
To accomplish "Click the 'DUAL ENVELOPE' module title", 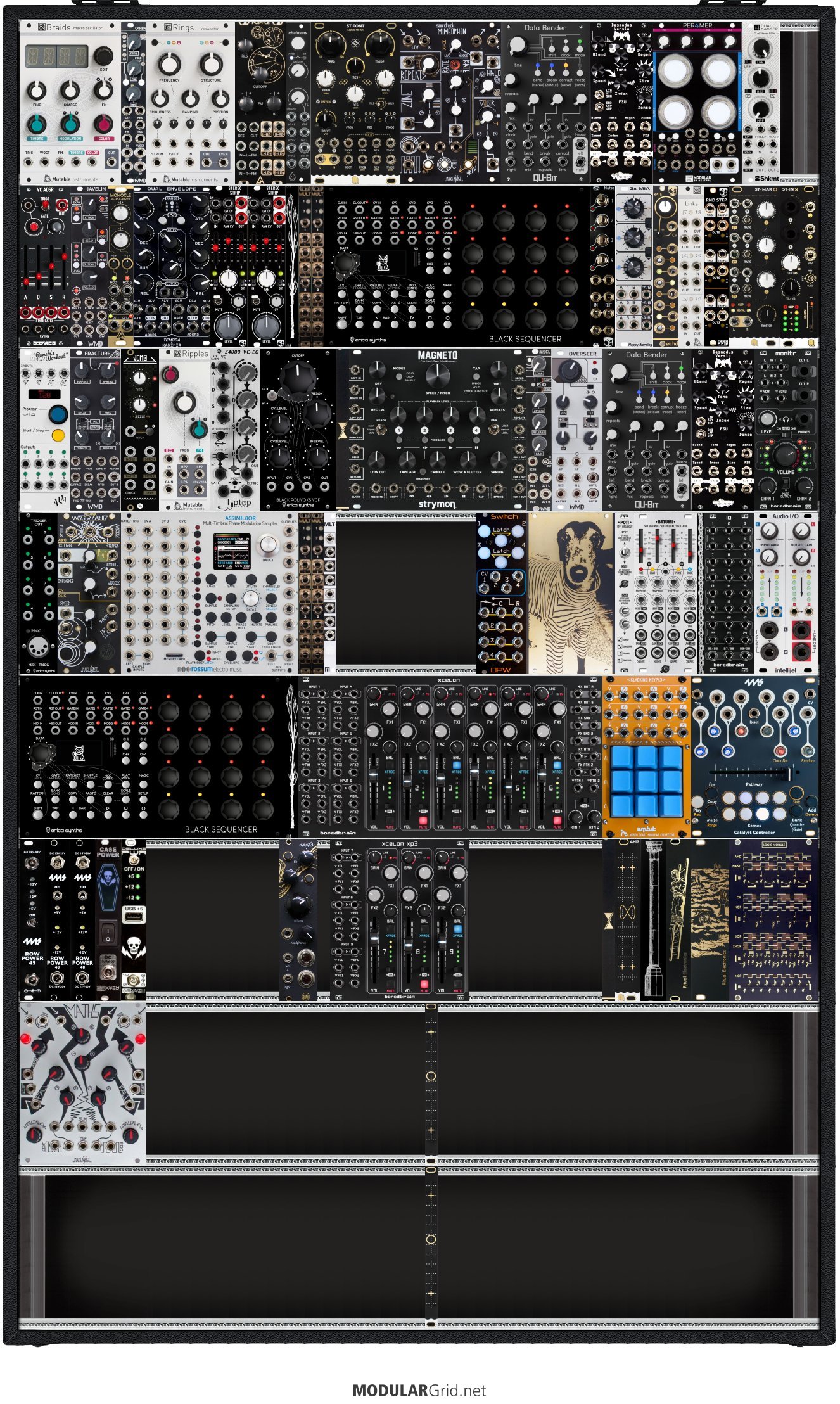I will (x=172, y=189).
